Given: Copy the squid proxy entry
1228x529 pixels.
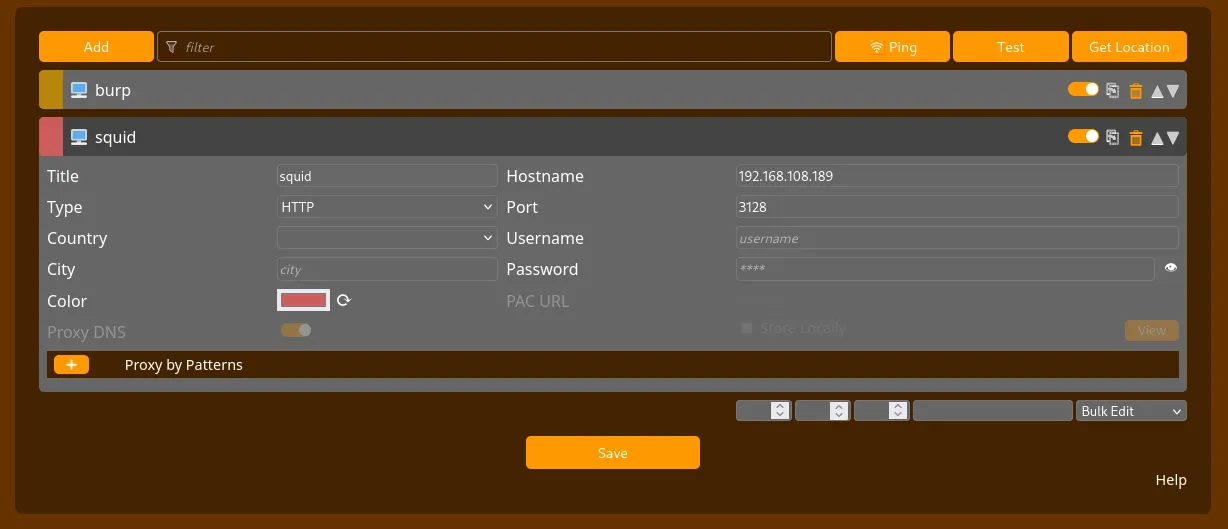Looking at the screenshot, I should (x=1112, y=137).
